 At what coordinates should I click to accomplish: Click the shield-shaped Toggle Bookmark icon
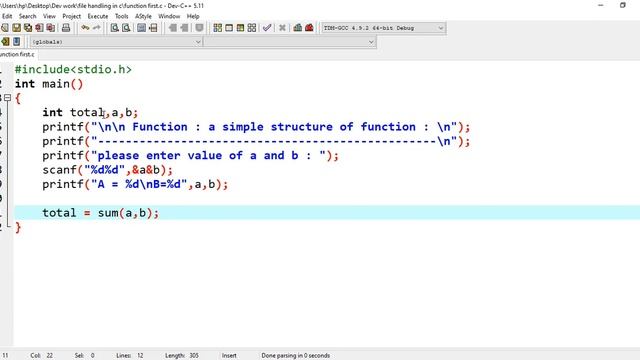point(199,28)
